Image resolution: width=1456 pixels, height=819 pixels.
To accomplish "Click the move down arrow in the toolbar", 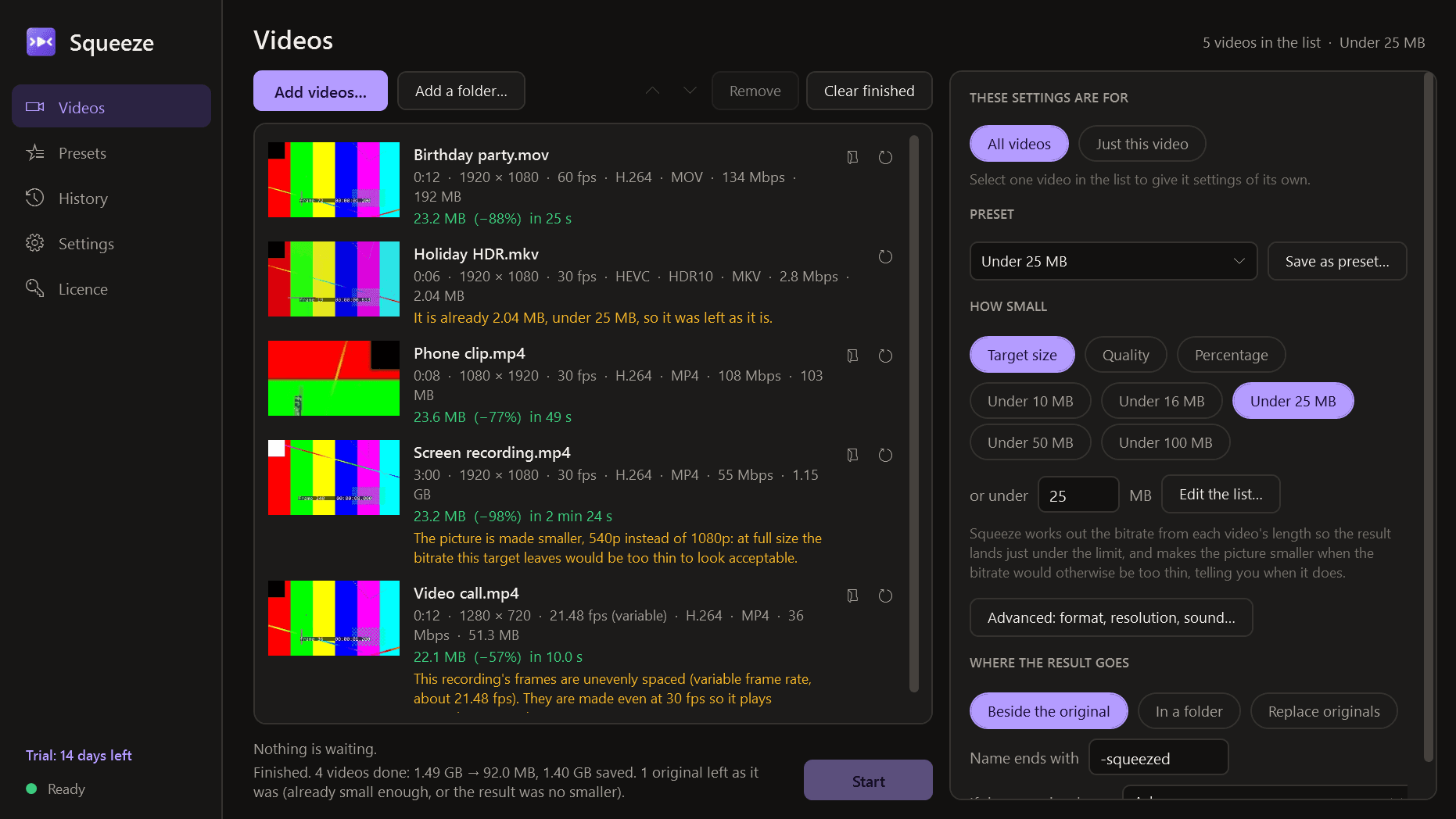I will (690, 91).
